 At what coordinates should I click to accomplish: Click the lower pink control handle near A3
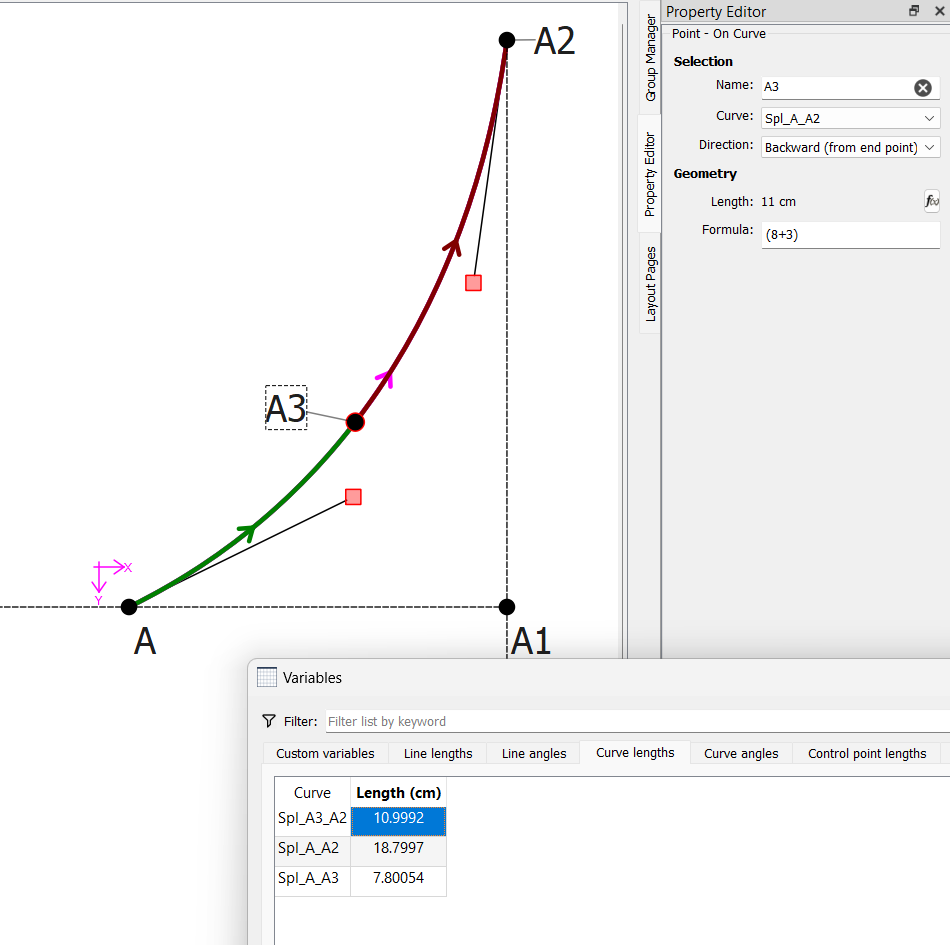click(353, 497)
